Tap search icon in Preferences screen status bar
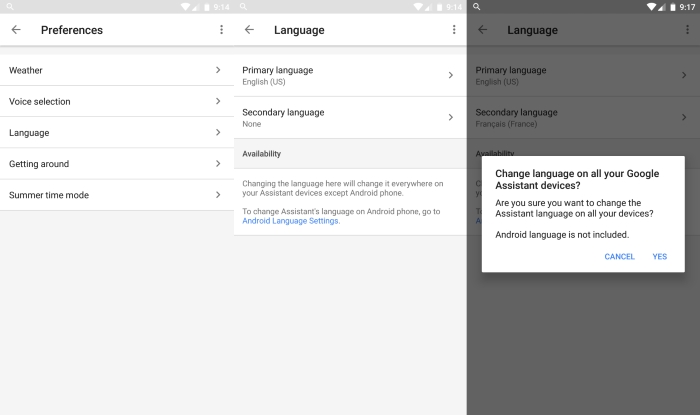Image resolution: width=700 pixels, height=415 pixels. [9, 6]
